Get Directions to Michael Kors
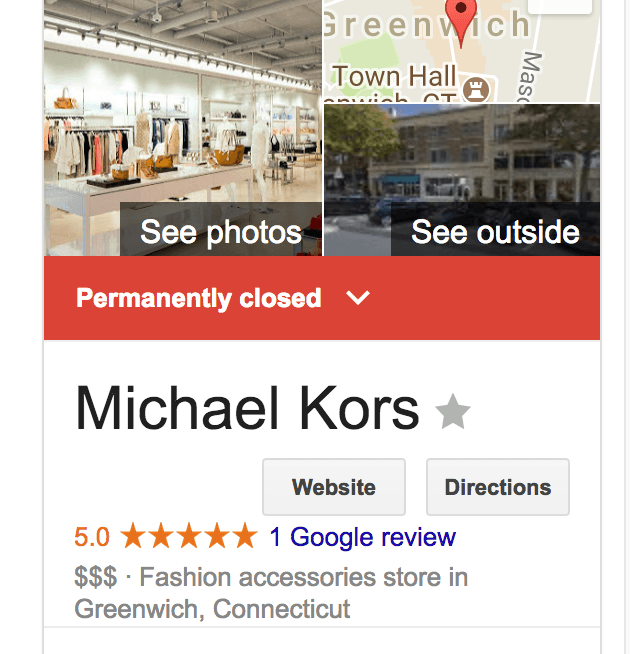The width and height of the screenshot is (630, 654). click(x=498, y=487)
